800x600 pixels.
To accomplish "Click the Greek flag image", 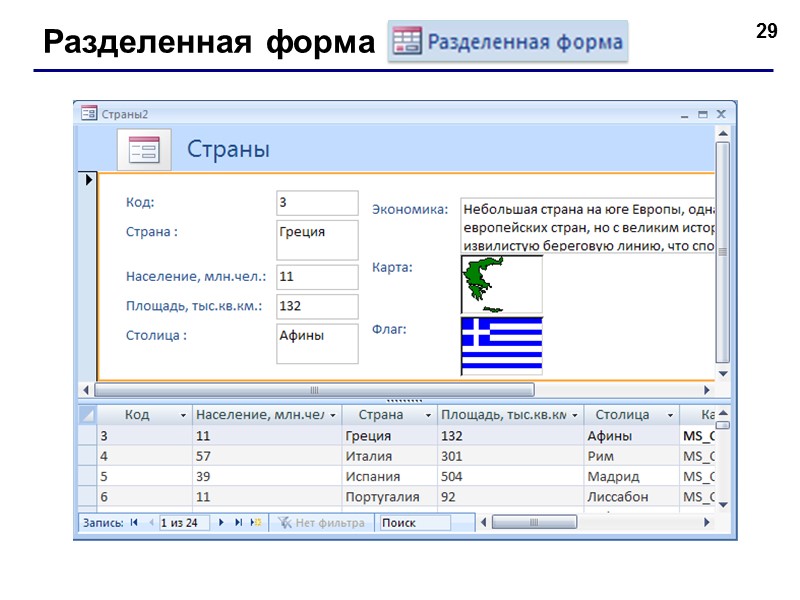I will tap(502, 346).
